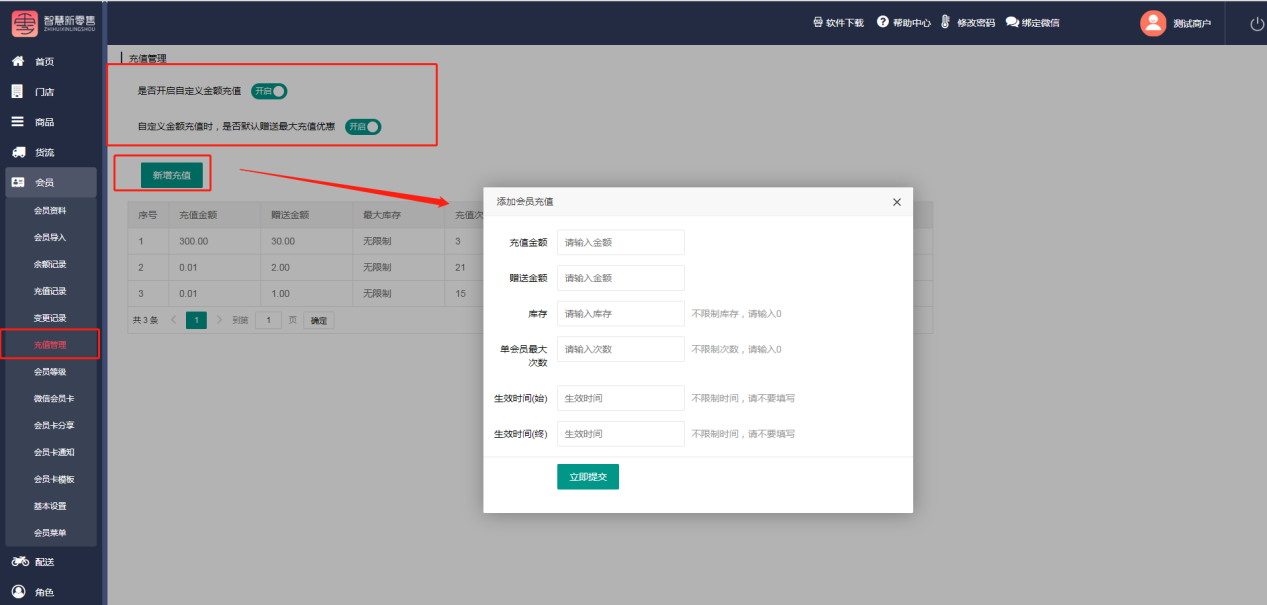Click the icon beside 修改密码
1267x605 pixels.
click(946, 22)
